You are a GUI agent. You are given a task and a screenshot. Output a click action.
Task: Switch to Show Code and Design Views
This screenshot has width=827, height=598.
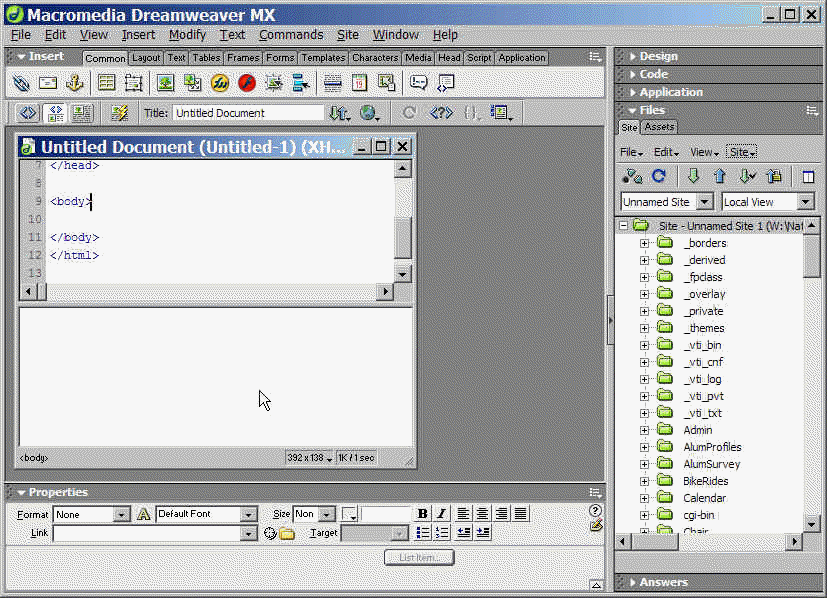(x=55, y=113)
